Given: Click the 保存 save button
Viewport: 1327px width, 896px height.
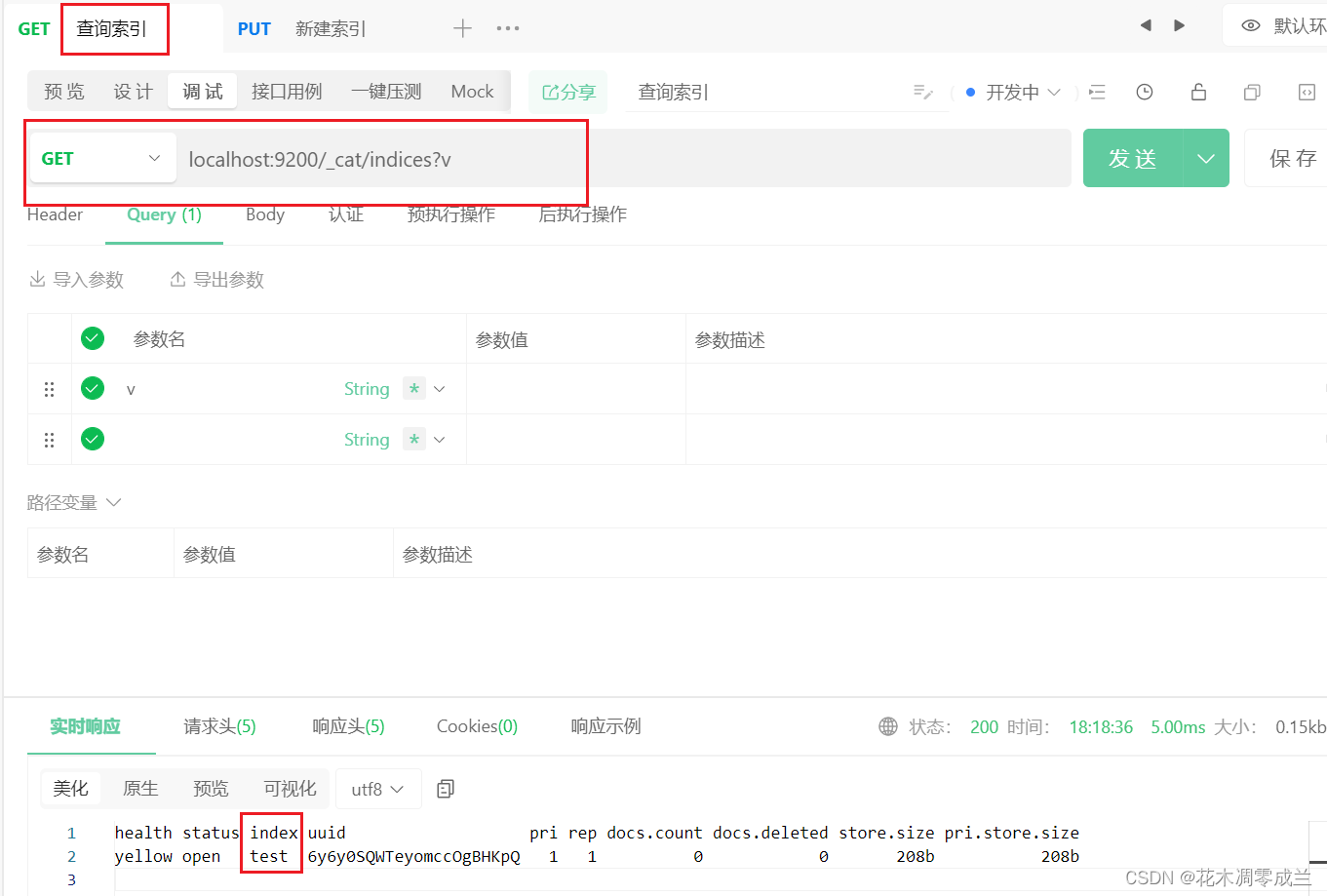Looking at the screenshot, I should coord(1288,158).
